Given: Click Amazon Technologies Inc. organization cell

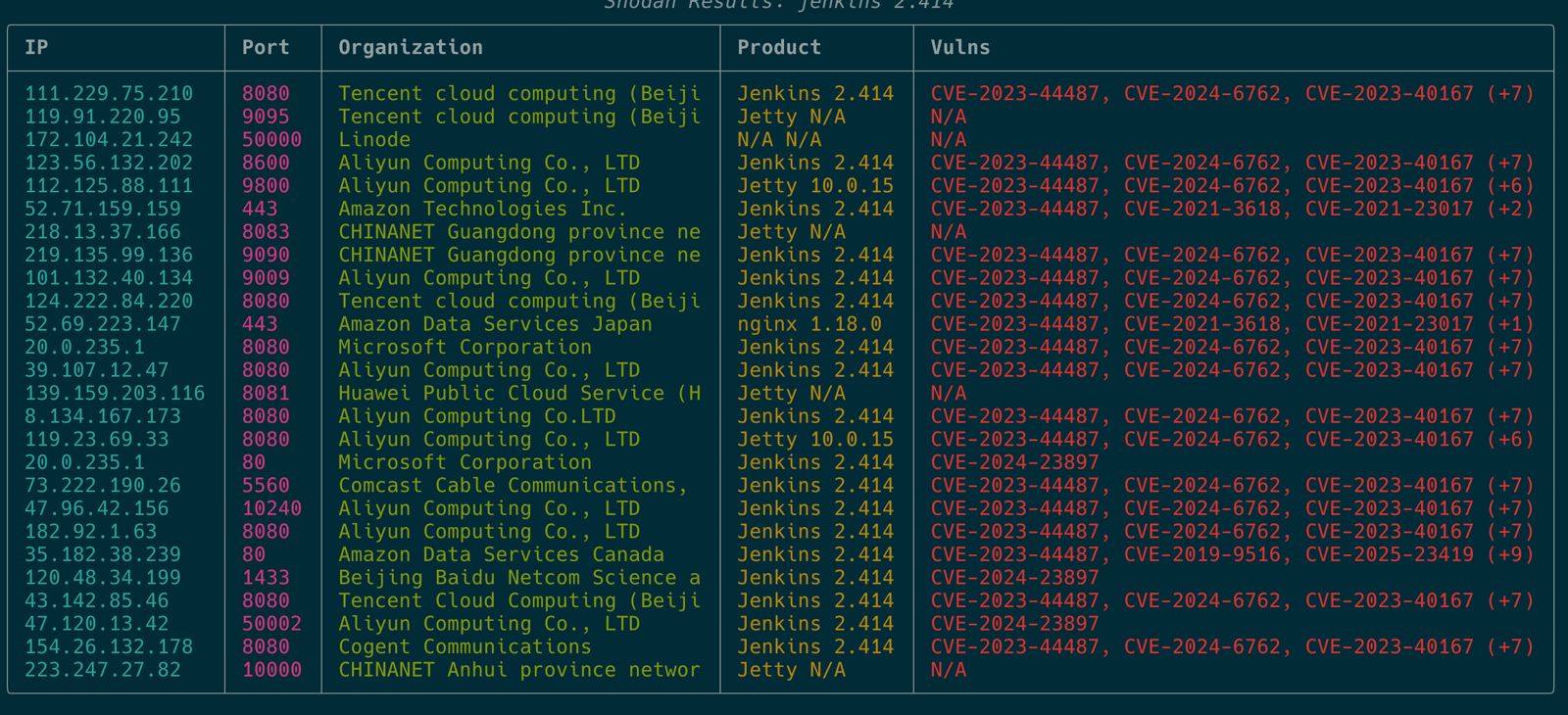Looking at the screenshot, I should tap(483, 209).
